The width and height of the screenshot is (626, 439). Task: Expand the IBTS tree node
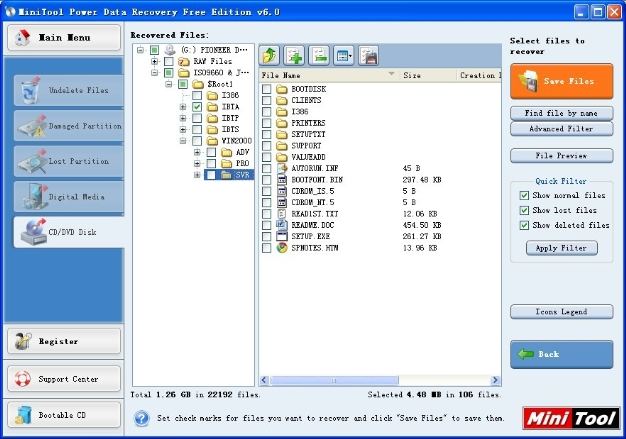183,129
